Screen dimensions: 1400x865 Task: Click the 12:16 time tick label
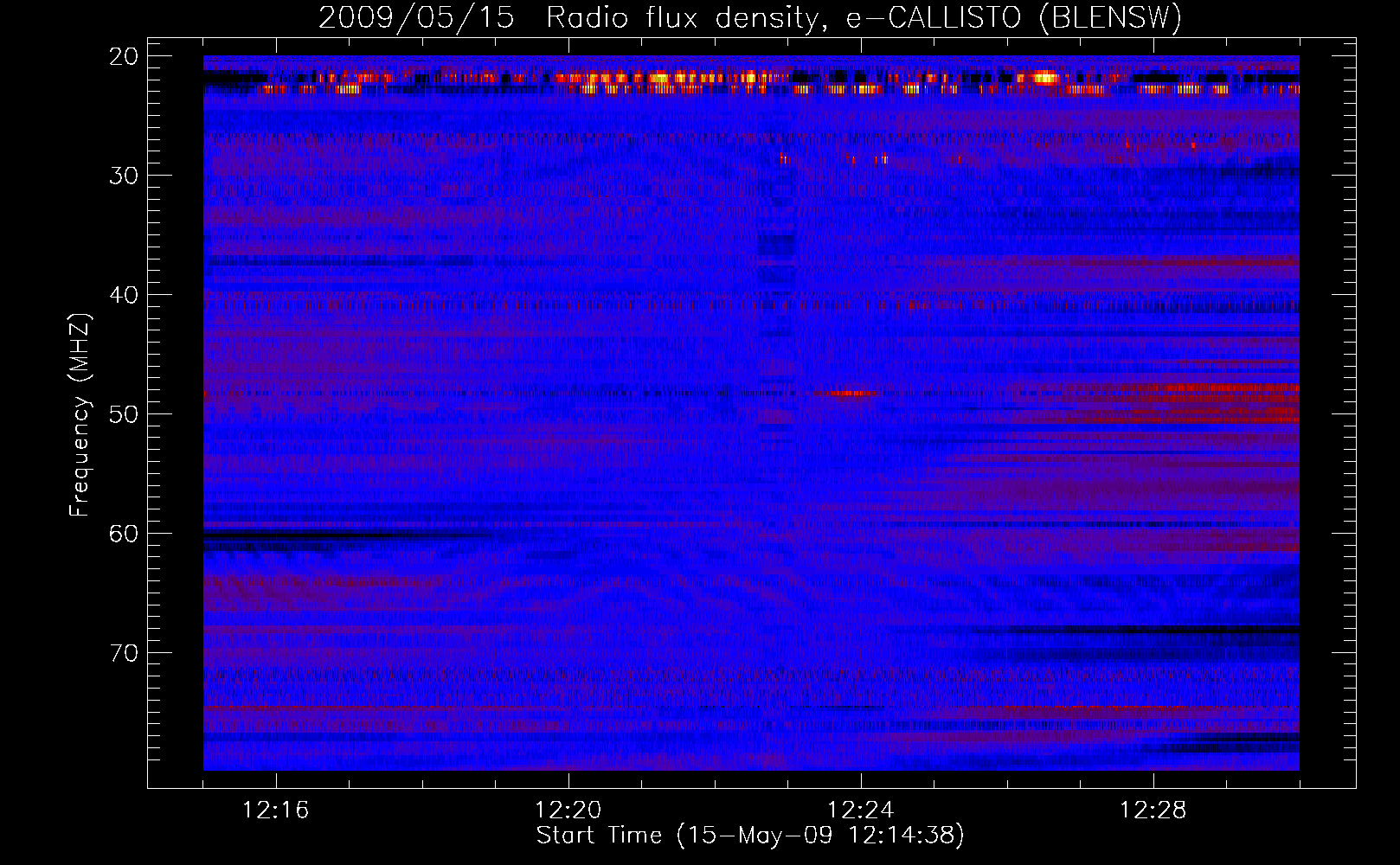(x=275, y=811)
